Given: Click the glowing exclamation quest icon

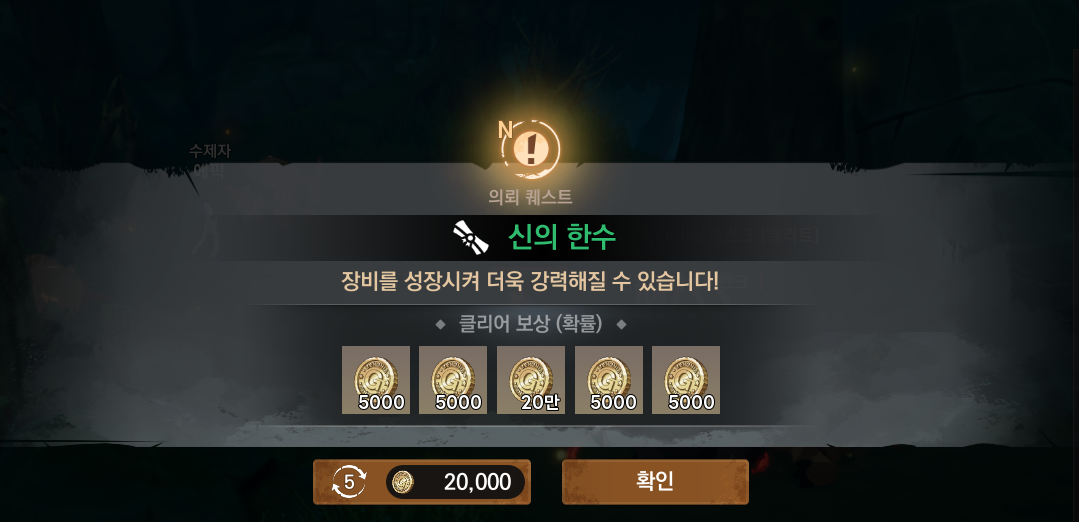Looking at the screenshot, I should (531, 149).
